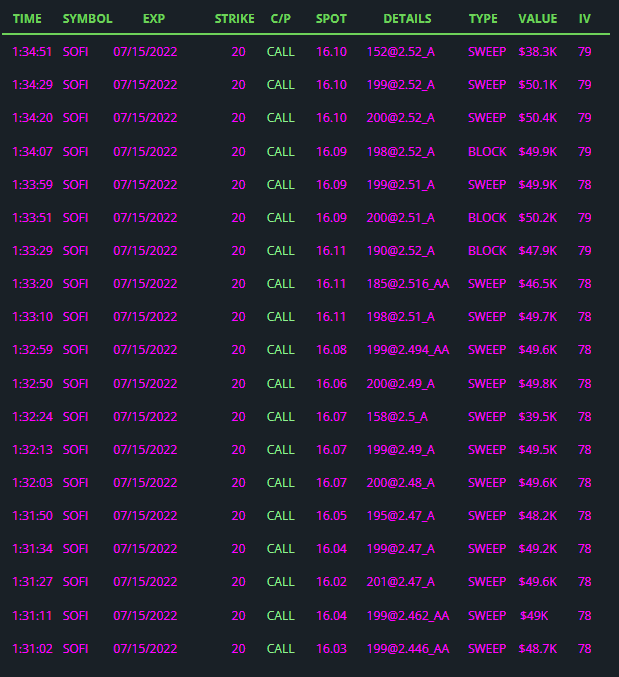Click the 195@2.47_A details cell
The height and width of the screenshot is (677, 619).
[401, 516]
